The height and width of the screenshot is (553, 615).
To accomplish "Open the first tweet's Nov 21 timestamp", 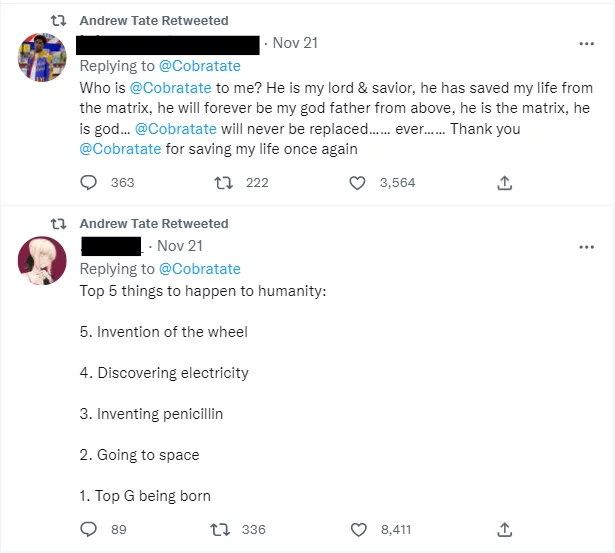I will point(293,44).
